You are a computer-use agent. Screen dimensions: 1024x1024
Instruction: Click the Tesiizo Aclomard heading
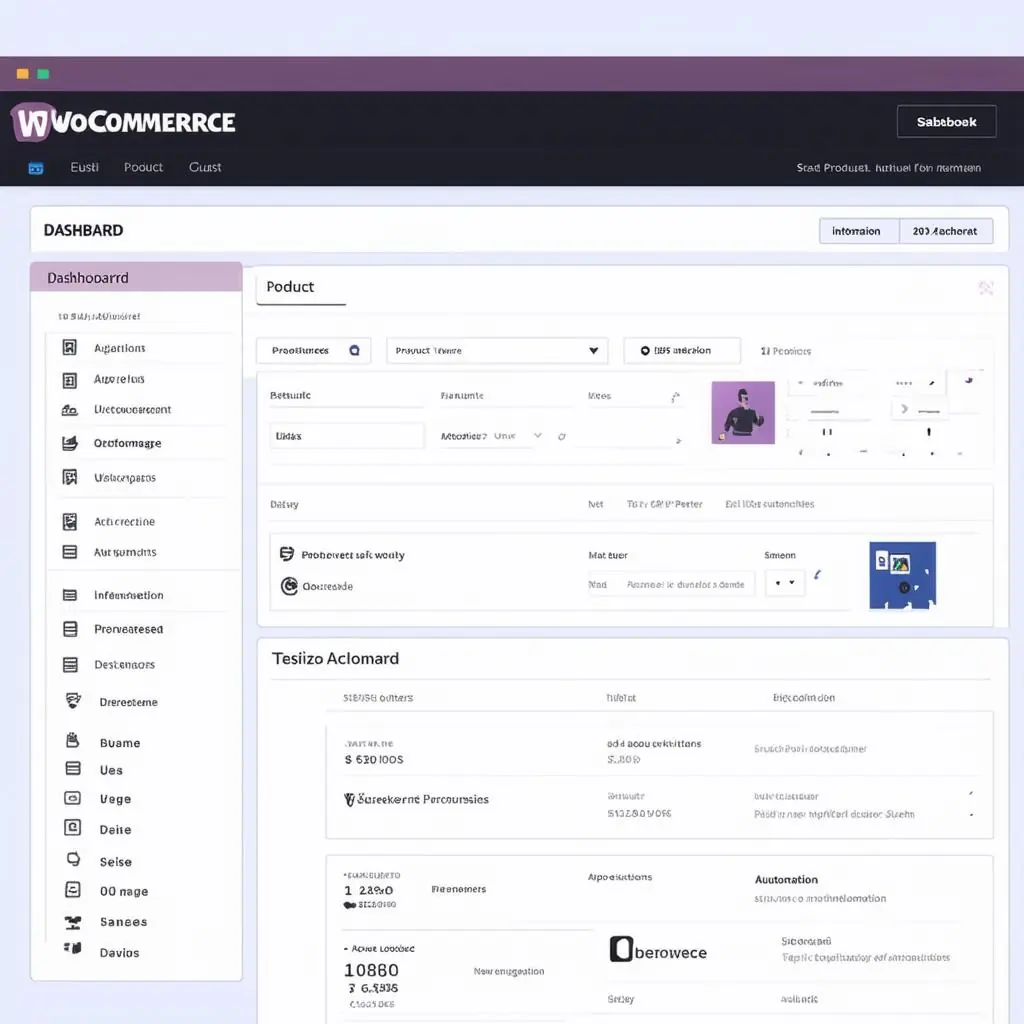[x=335, y=658]
